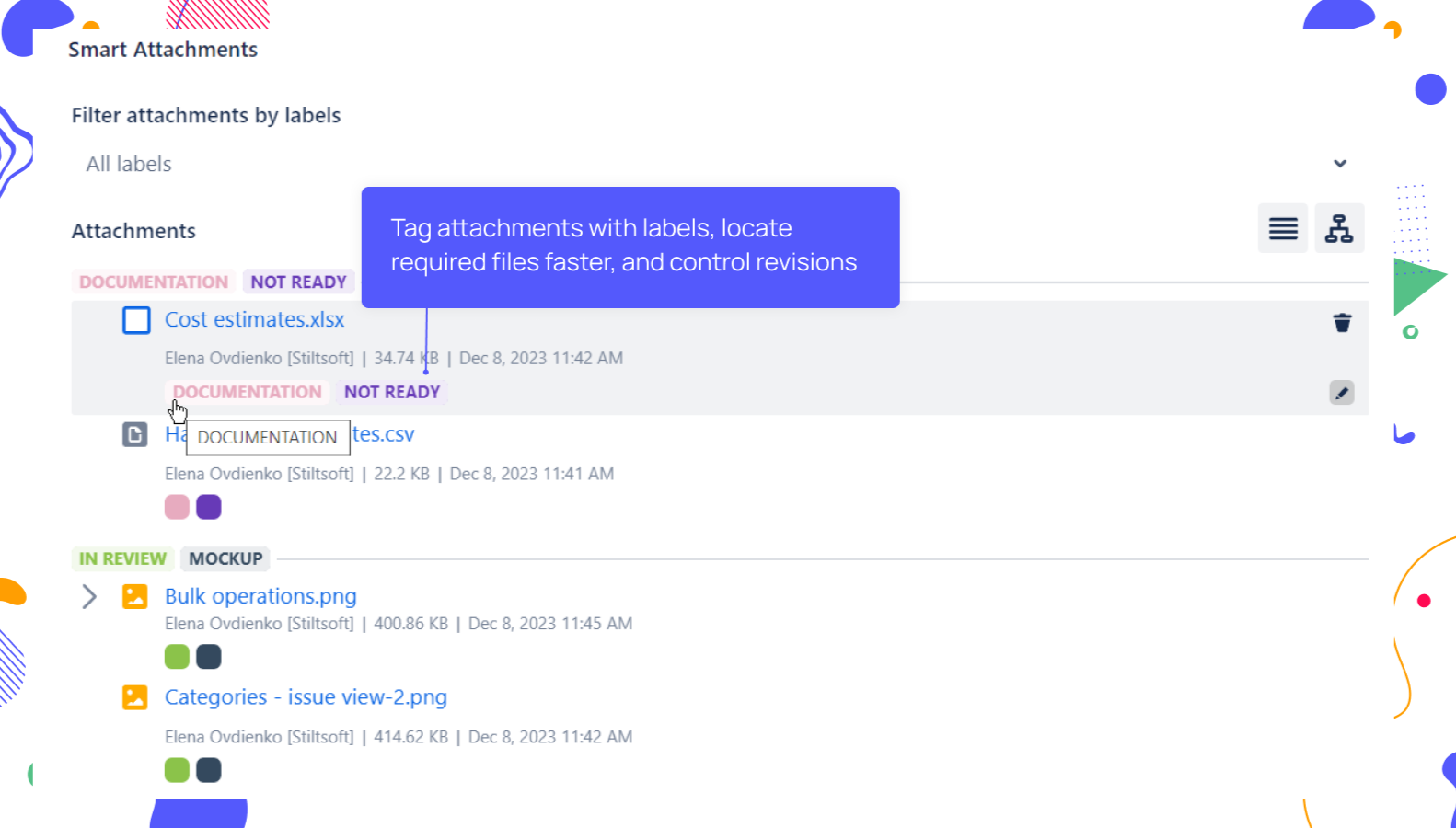Click the purple label swatch under the .csv file
1456x828 pixels.
(x=209, y=507)
